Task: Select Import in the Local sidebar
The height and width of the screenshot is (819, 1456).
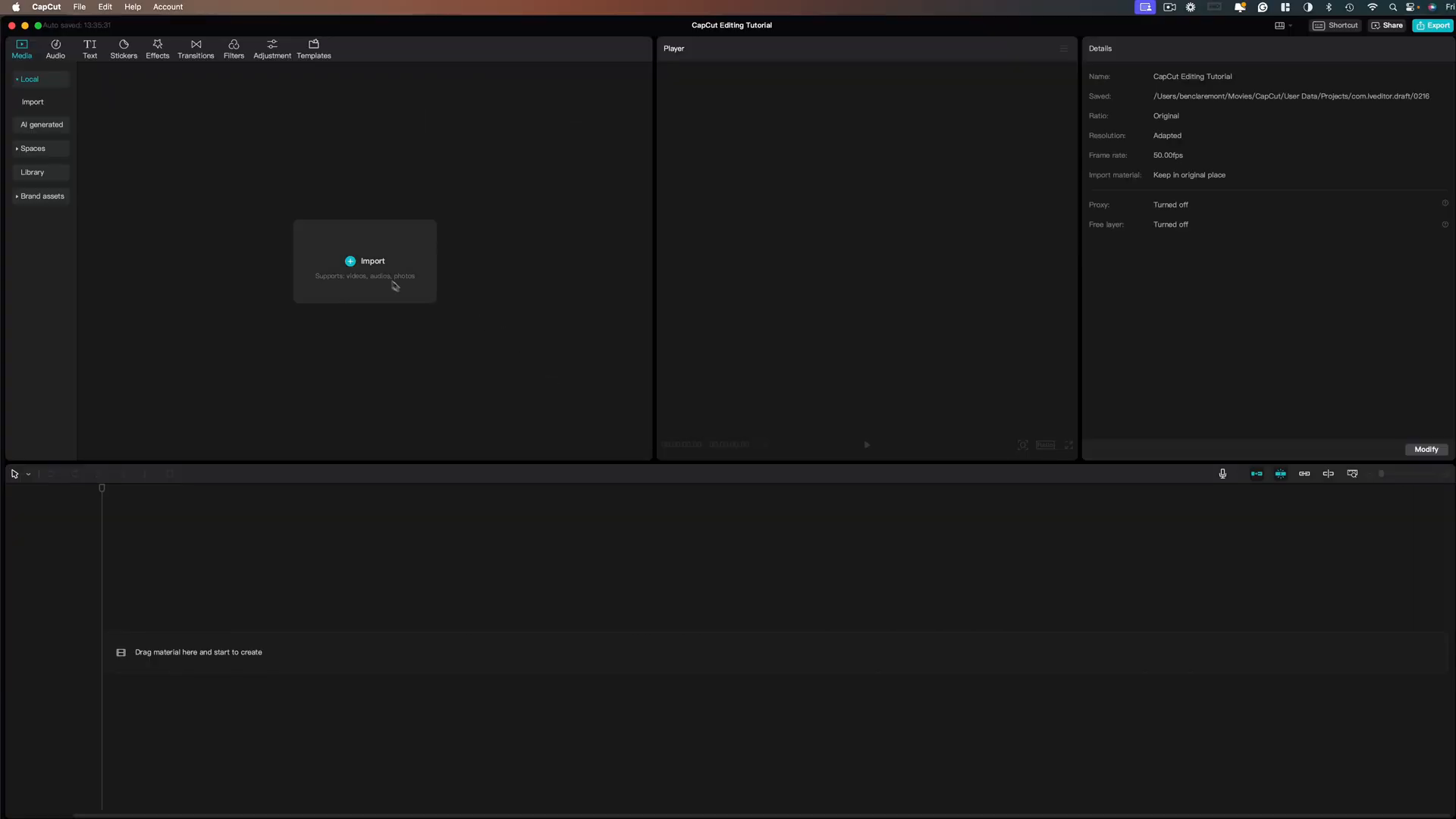Action: 33,102
